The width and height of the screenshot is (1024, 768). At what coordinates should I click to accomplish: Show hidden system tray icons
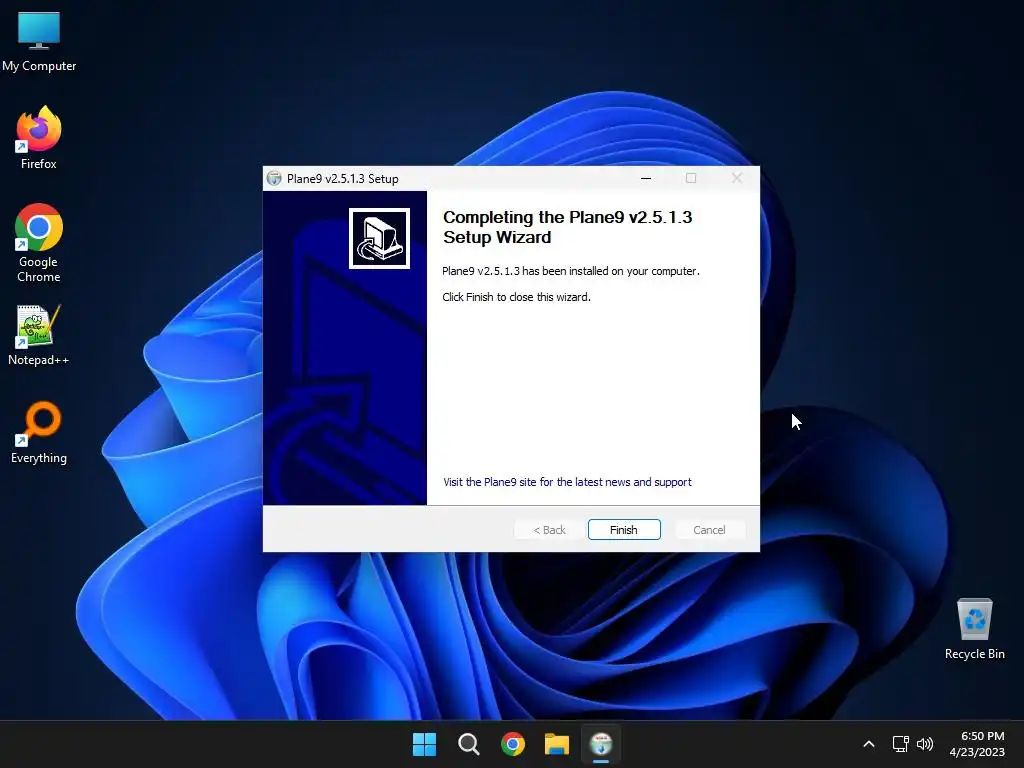tap(869, 744)
